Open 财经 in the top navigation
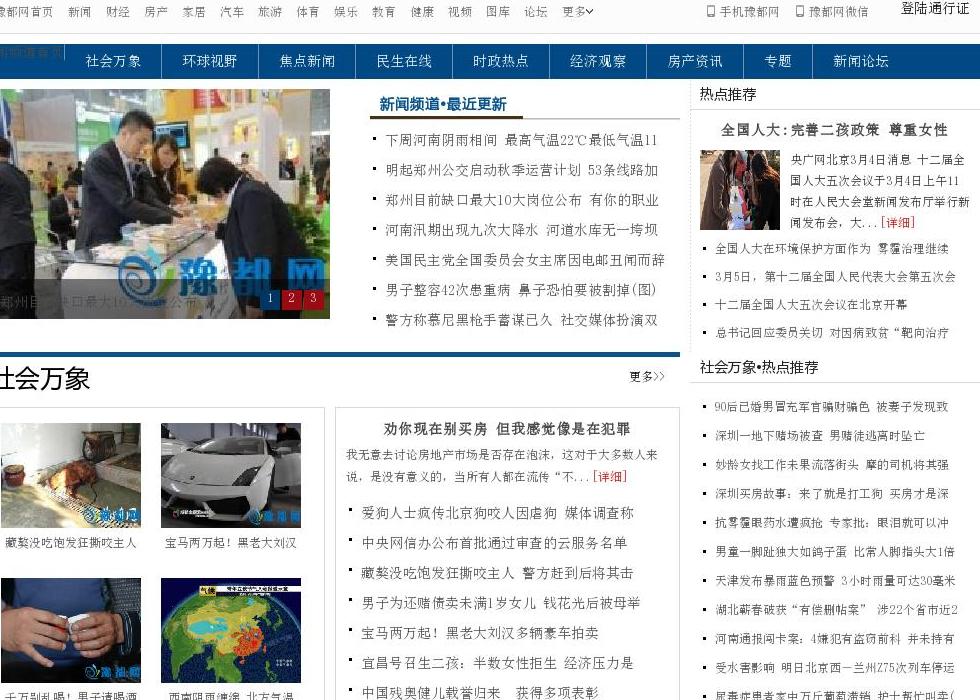This screenshot has width=980, height=700. [118, 11]
